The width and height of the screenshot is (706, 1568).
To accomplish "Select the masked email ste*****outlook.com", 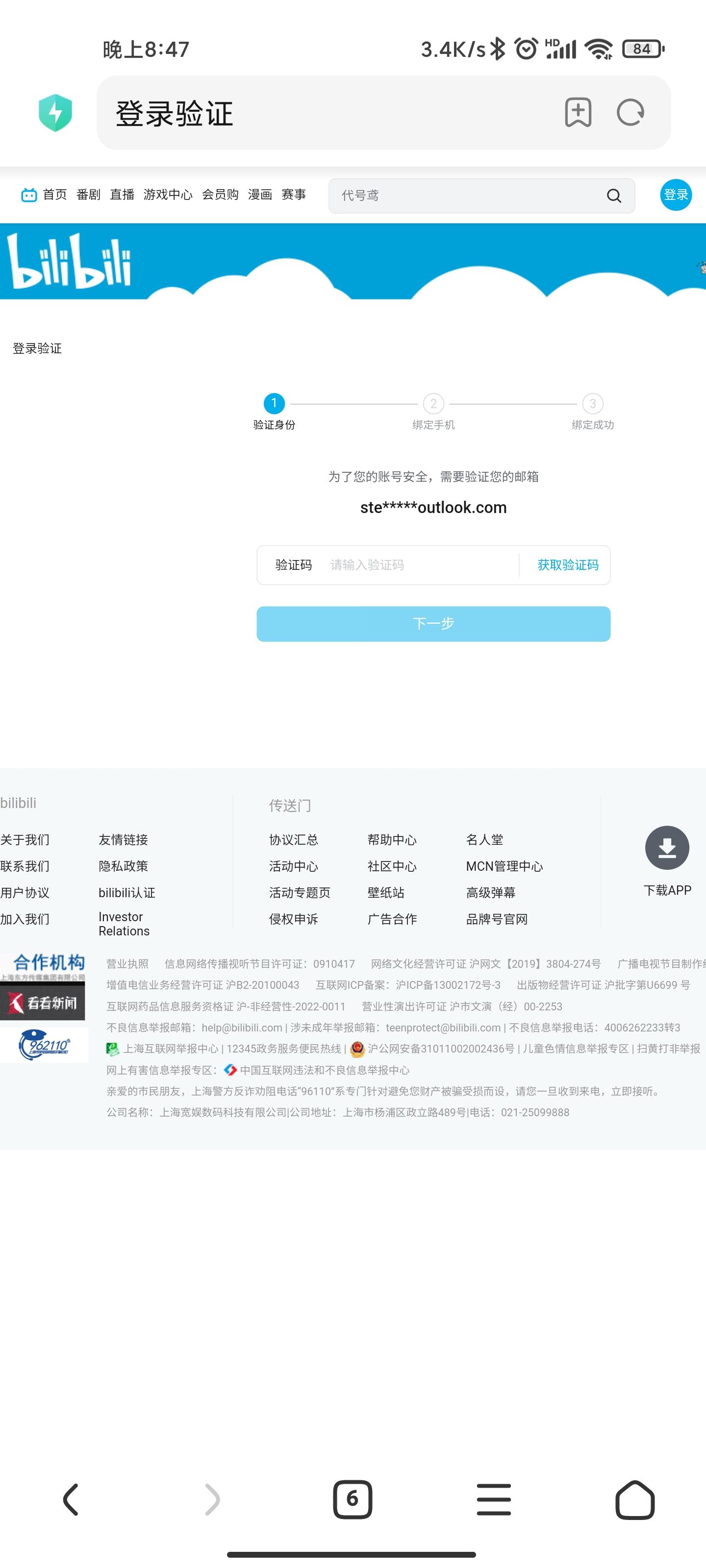I will tap(433, 508).
